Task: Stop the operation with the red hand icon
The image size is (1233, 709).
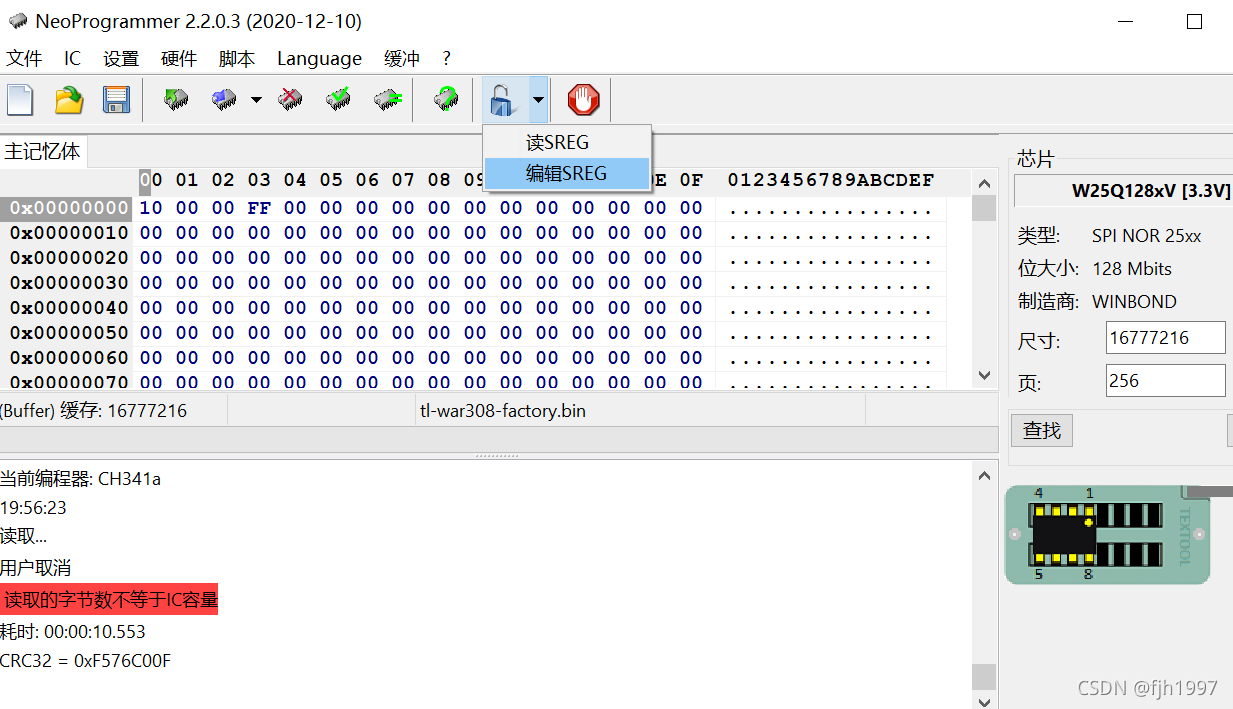Action: coord(584,100)
